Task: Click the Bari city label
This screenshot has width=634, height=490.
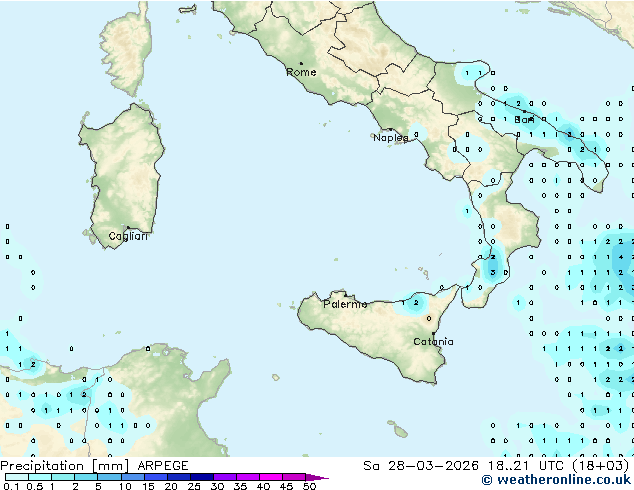Action: click(524, 120)
